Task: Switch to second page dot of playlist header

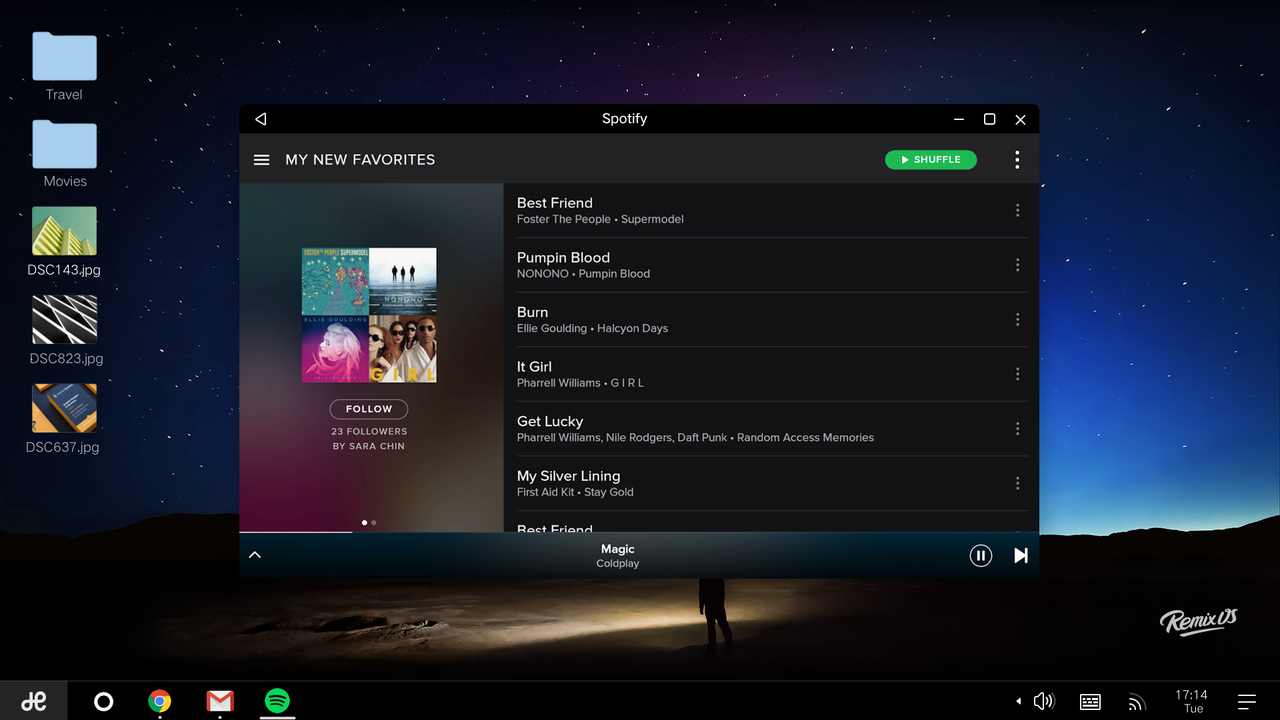Action: (x=374, y=522)
